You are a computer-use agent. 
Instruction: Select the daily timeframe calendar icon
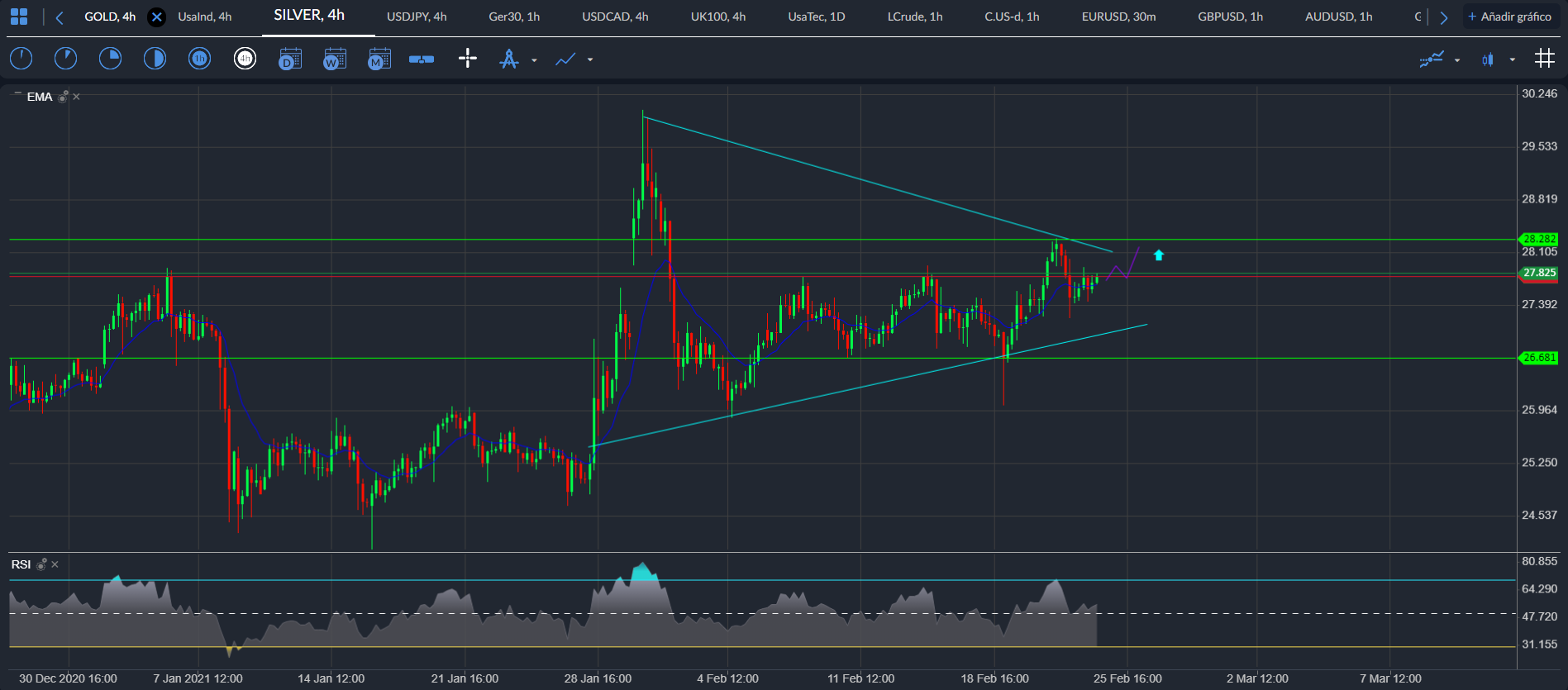(290, 59)
